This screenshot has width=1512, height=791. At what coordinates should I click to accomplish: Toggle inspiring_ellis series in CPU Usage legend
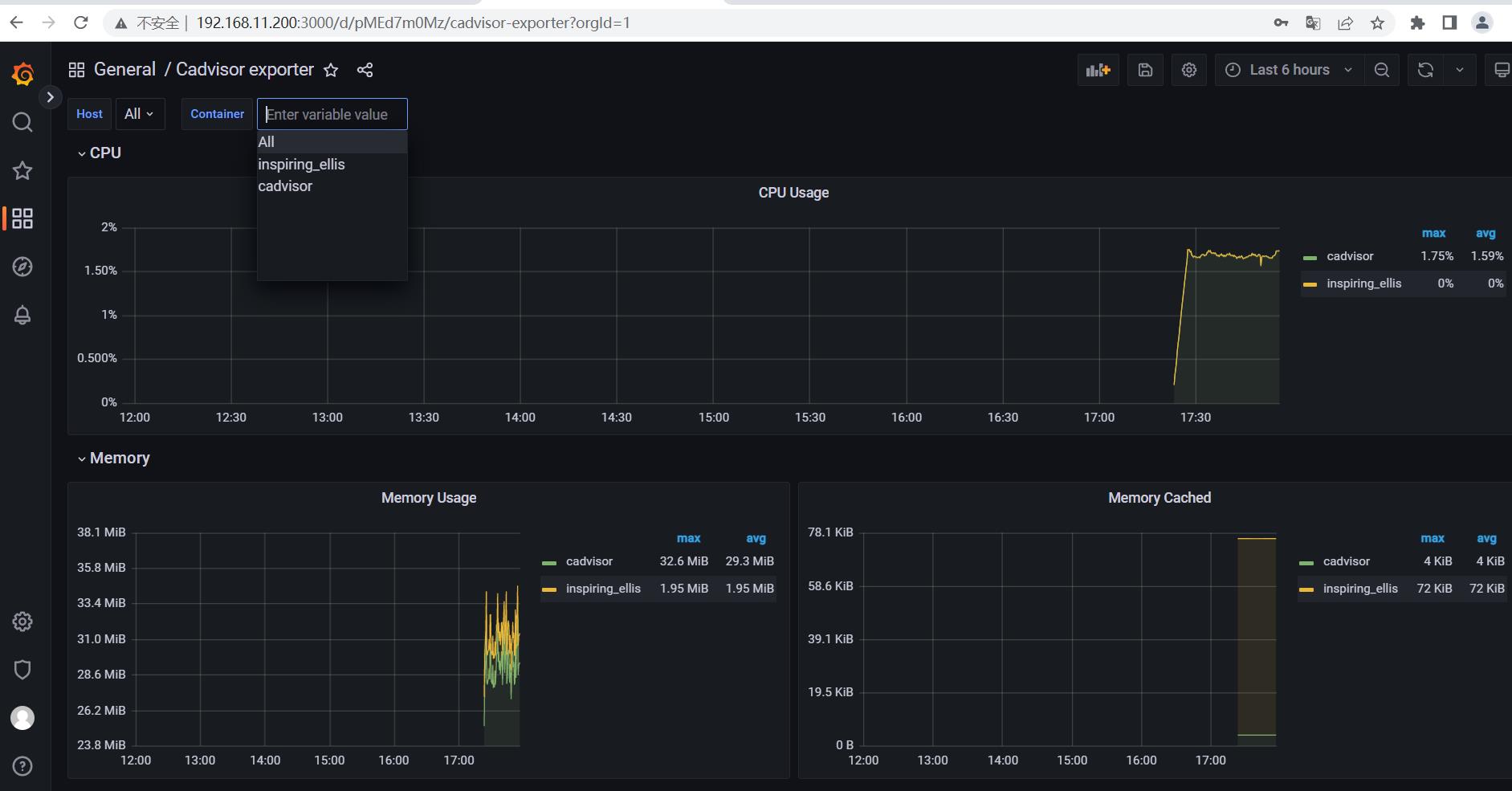click(x=1363, y=283)
